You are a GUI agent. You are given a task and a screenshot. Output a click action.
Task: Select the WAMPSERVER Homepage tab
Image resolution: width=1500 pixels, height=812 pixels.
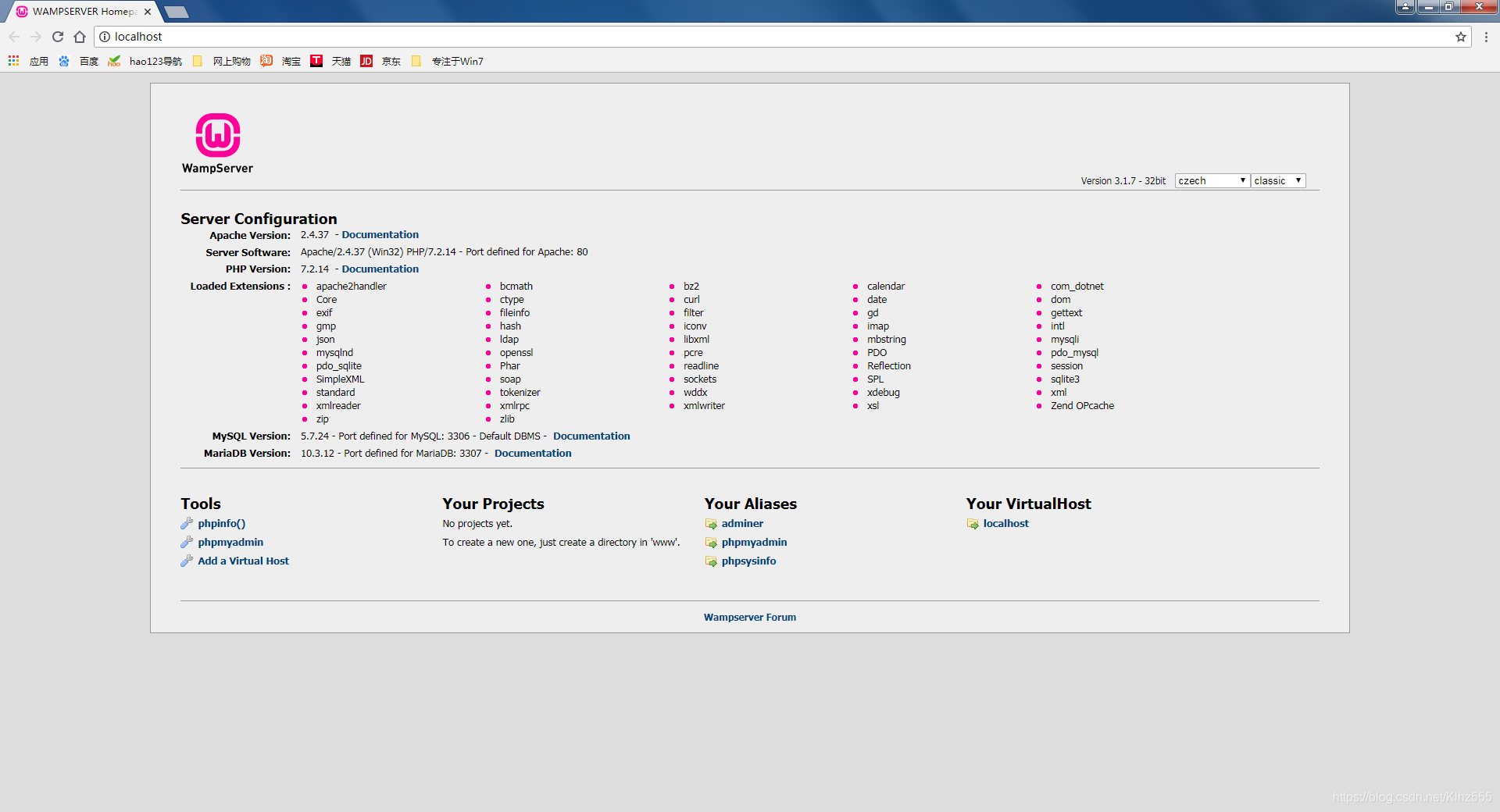coord(84,12)
